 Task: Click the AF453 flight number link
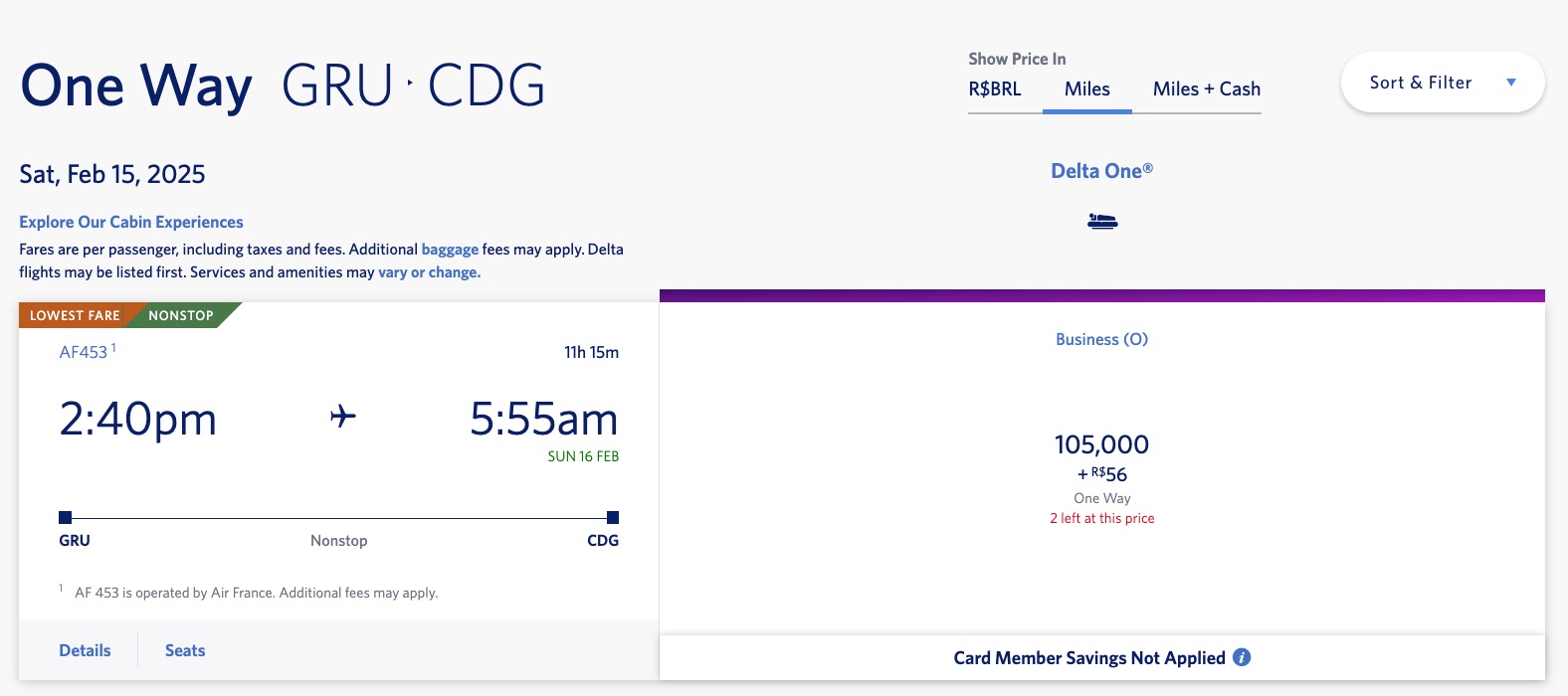(x=84, y=352)
